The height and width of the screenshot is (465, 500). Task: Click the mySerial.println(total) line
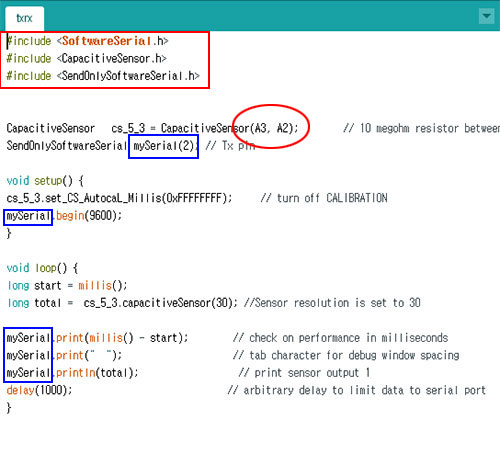click(x=72, y=373)
